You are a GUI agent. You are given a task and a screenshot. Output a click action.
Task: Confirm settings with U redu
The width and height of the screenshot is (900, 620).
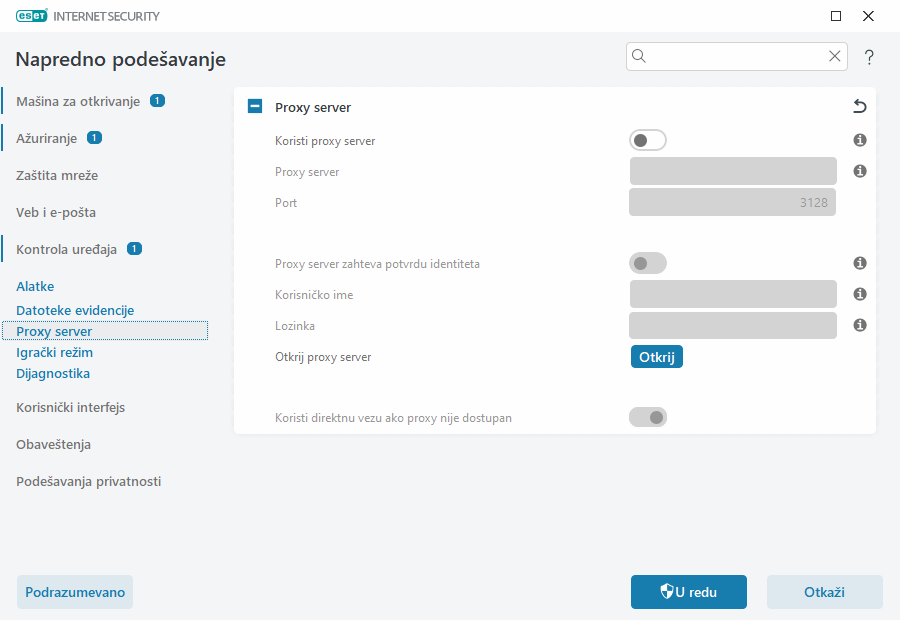pos(688,592)
